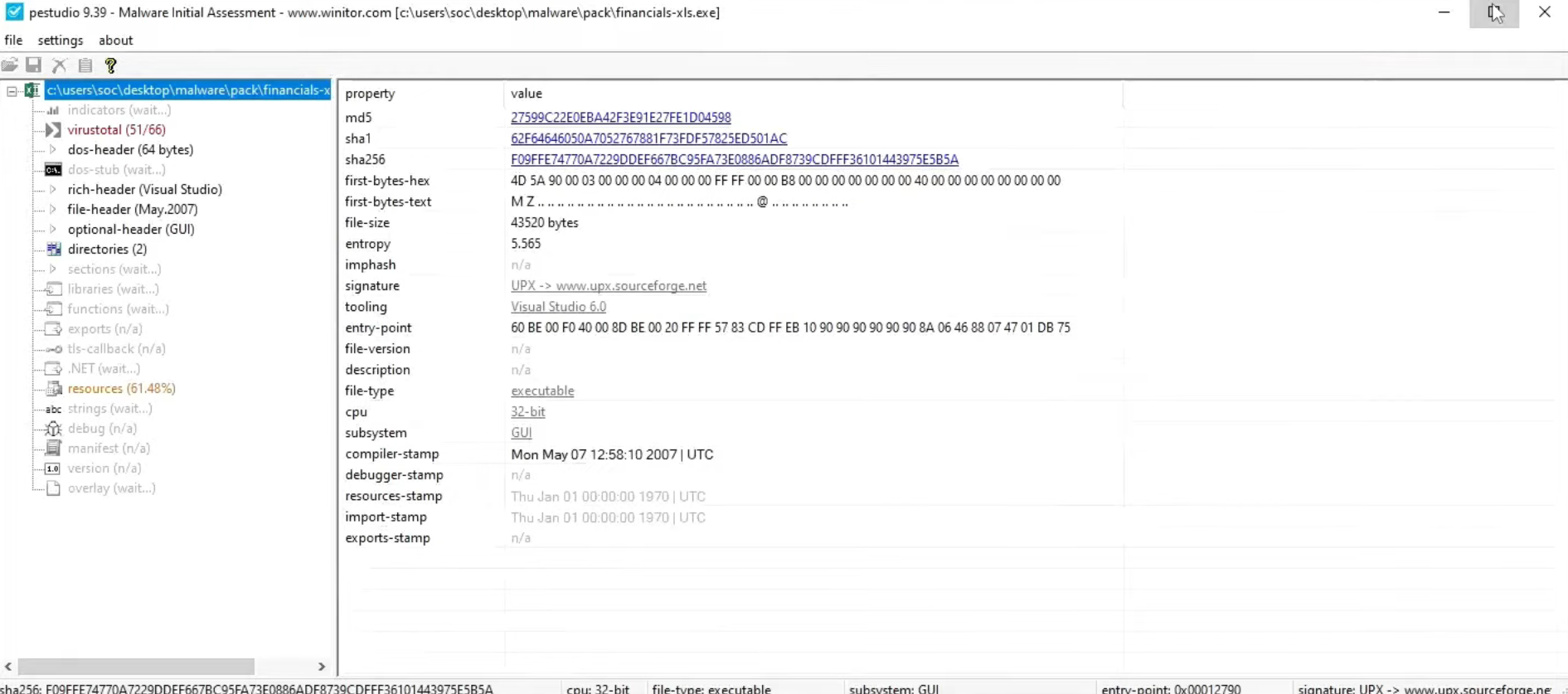
Task: Click the indicators tree icon
Action: click(53, 109)
